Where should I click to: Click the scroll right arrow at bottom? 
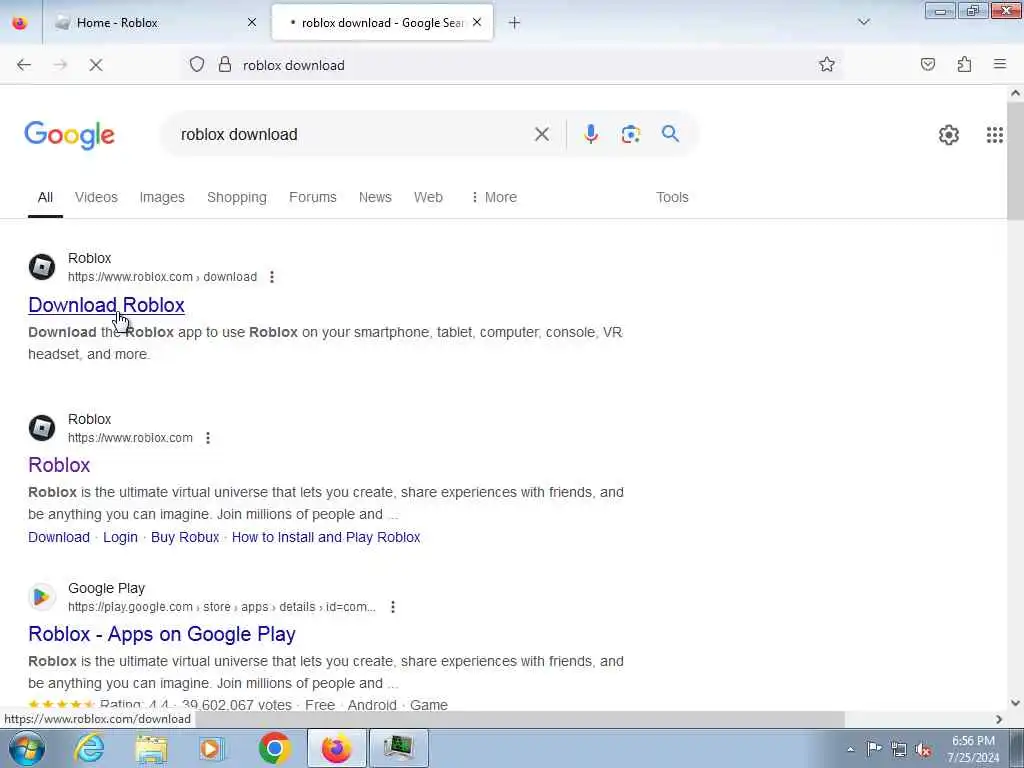(999, 719)
